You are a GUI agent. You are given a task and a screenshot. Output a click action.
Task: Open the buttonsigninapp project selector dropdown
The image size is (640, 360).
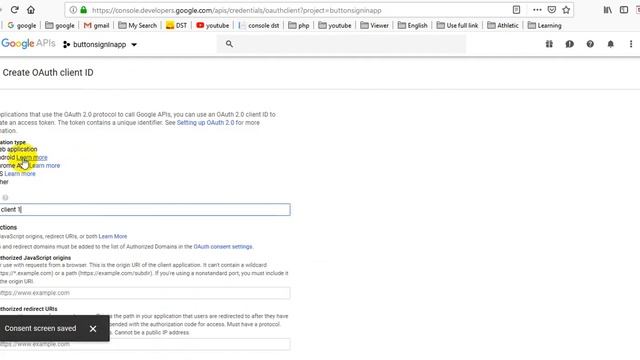(x=100, y=44)
